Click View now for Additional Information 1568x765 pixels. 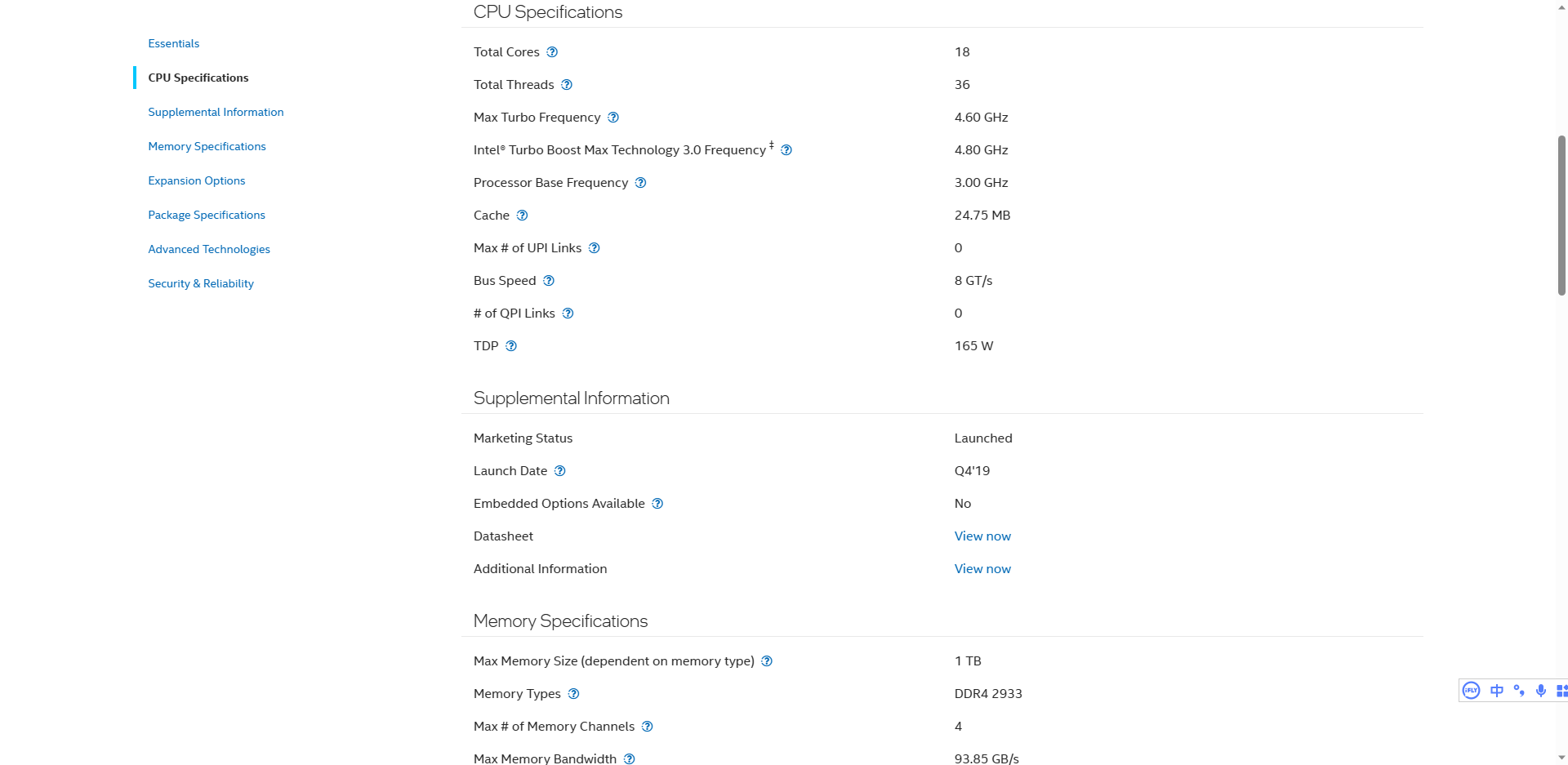click(982, 569)
